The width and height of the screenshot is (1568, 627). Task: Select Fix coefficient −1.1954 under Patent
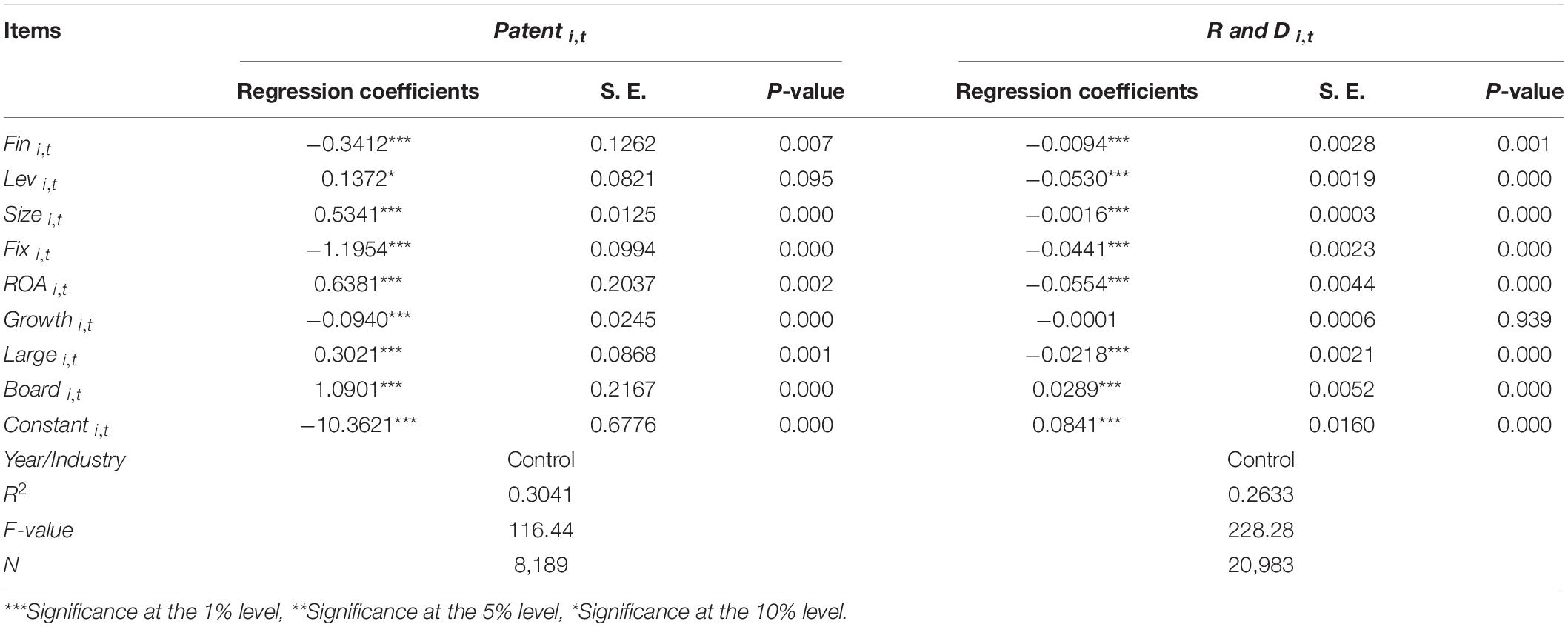tap(358, 249)
